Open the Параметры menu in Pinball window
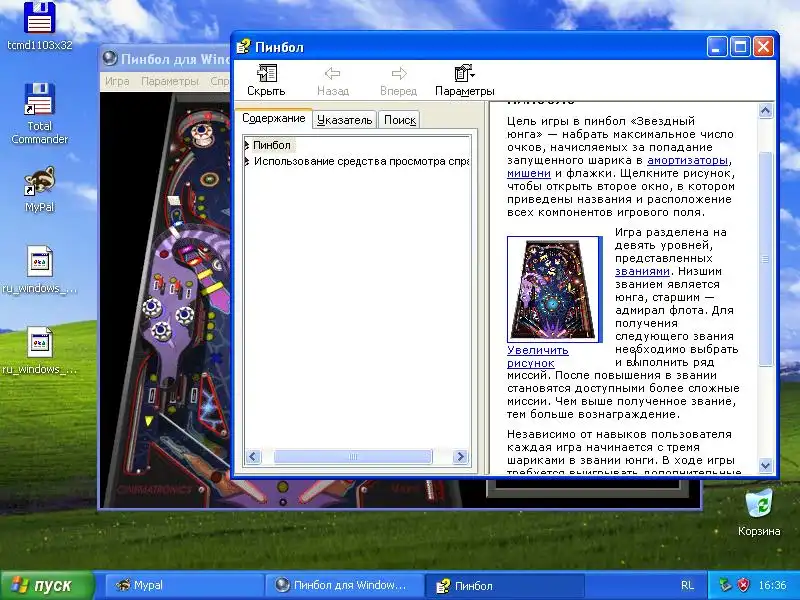This screenshot has height=600, width=800. pyautogui.click(x=170, y=81)
